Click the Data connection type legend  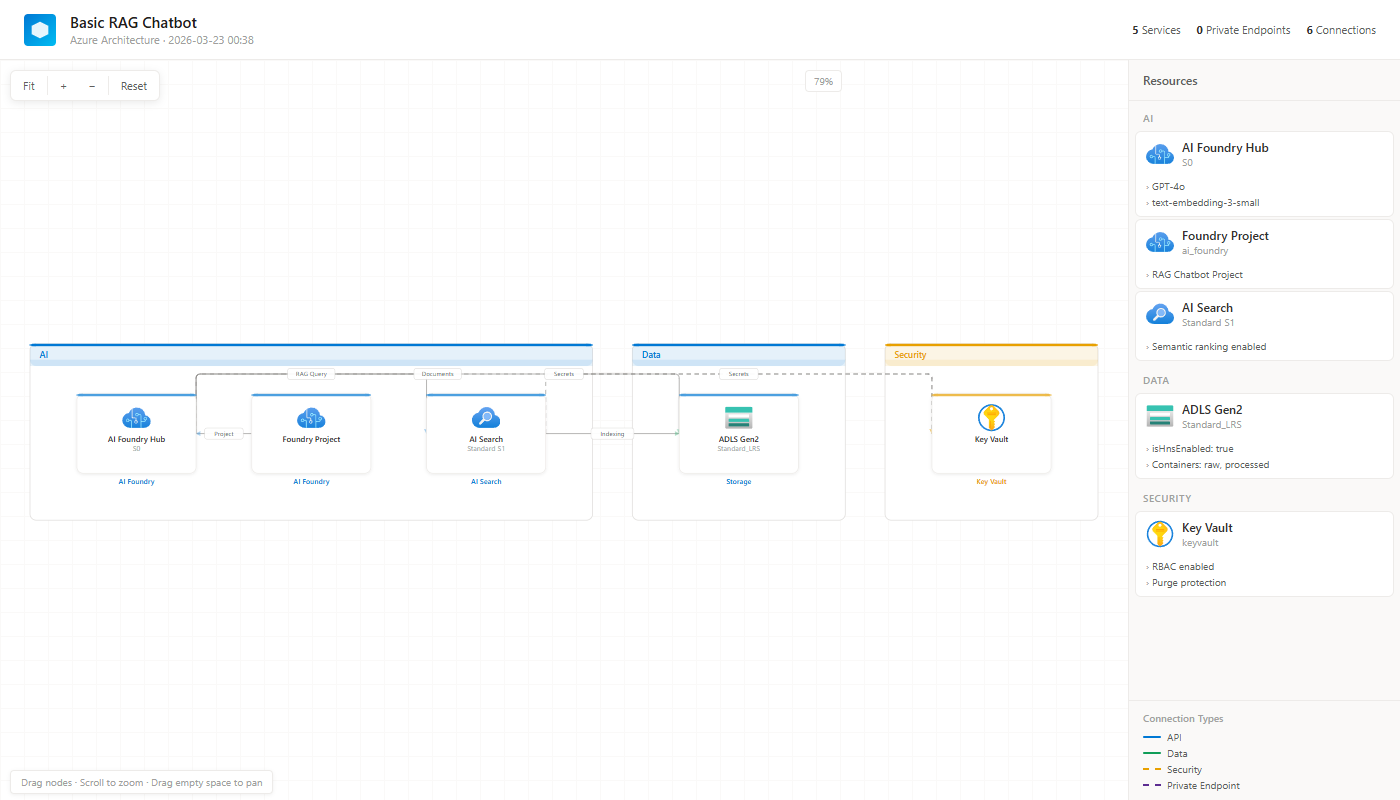pos(1164,754)
